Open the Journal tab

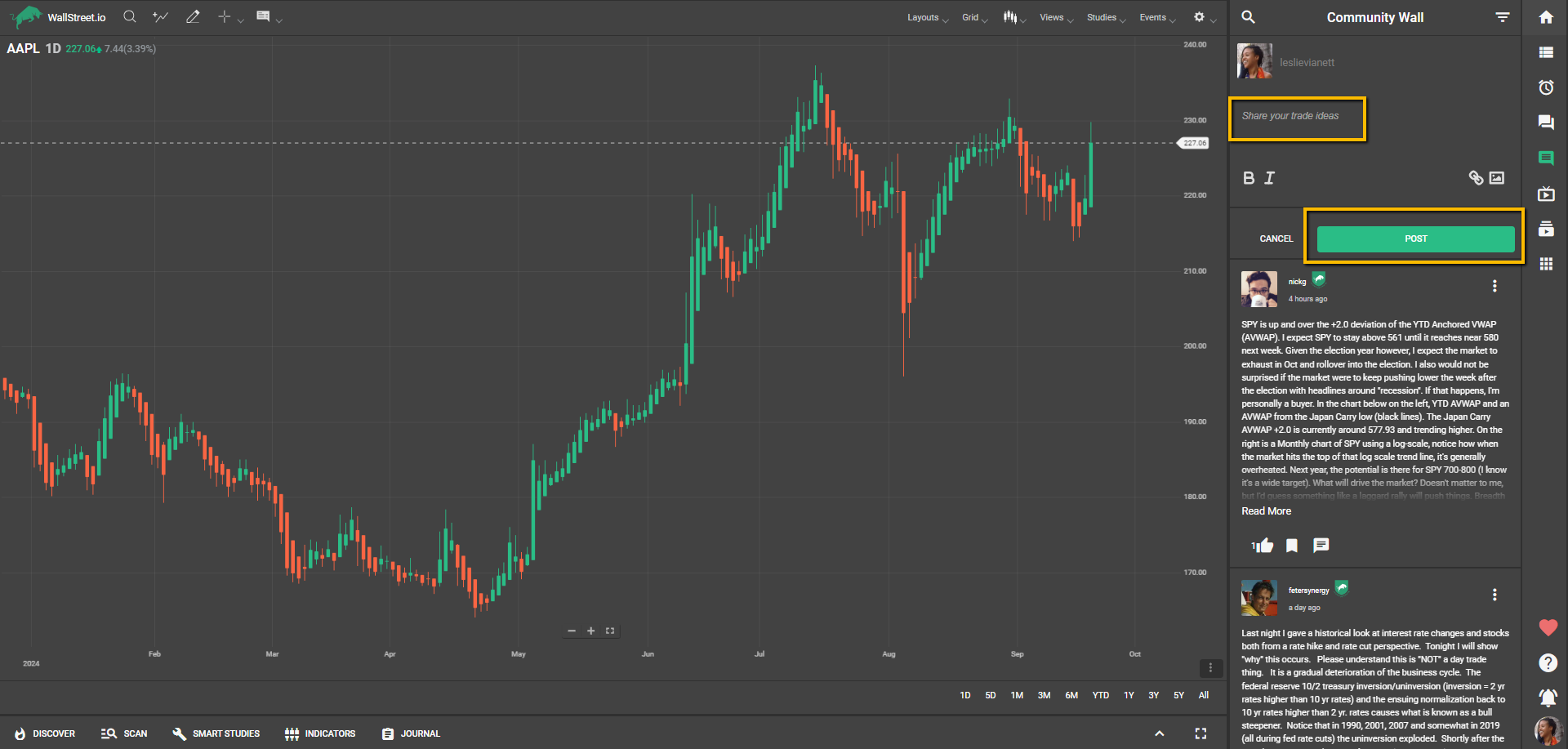pyautogui.click(x=411, y=733)
